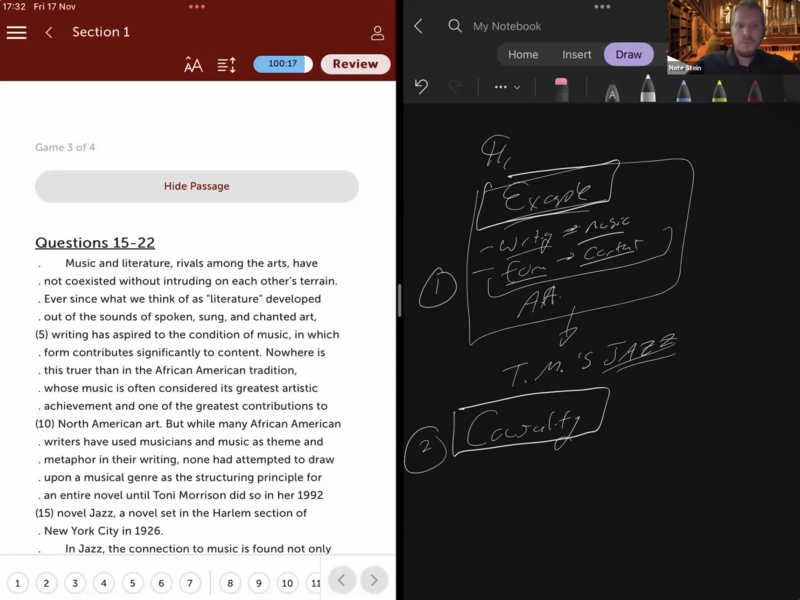Adjust text size with AA icon
The image size is (800, 600).
(193, 65)
